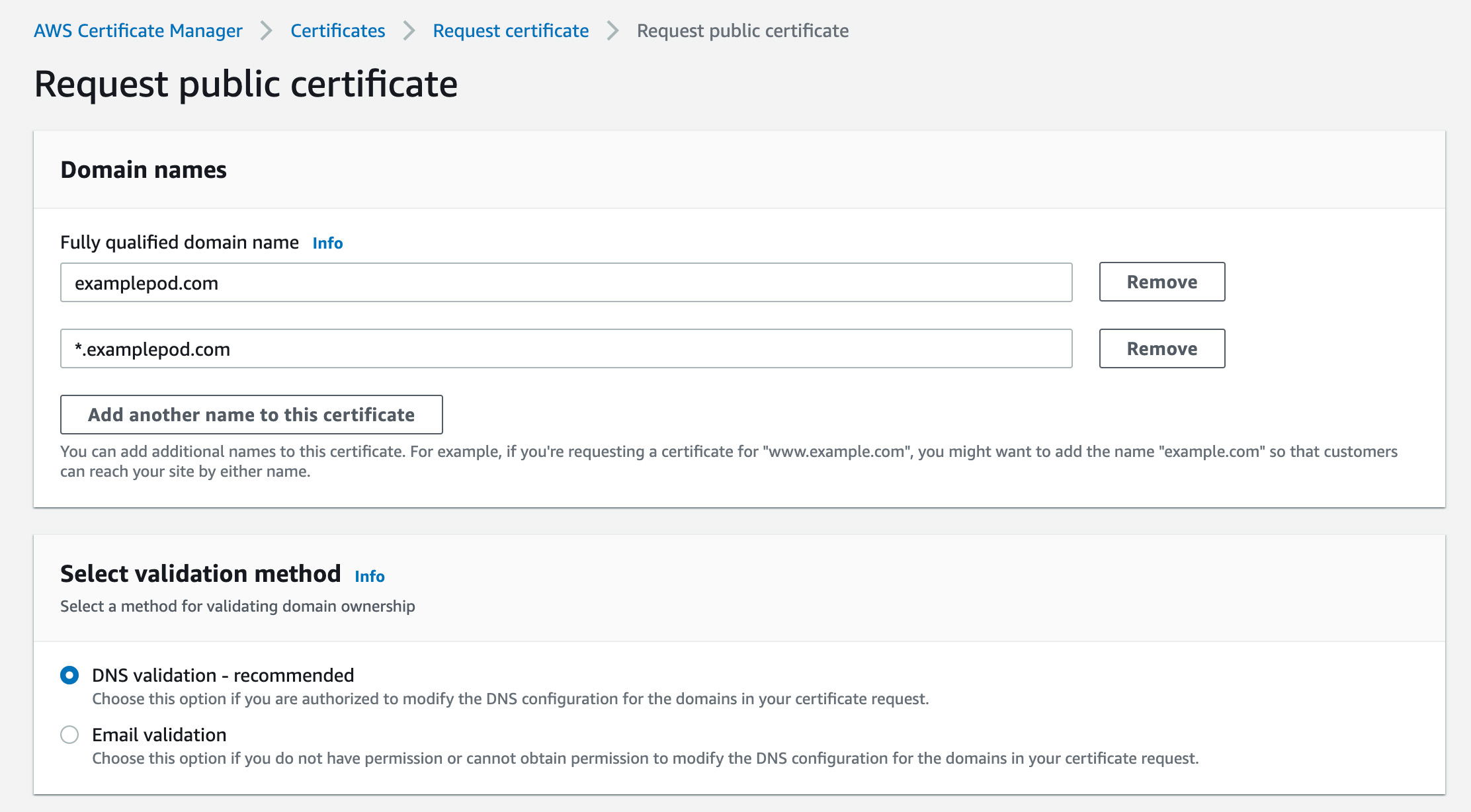Select the DNS validation radio button
Screen dimensions: 1471x812
coord(69,675)
